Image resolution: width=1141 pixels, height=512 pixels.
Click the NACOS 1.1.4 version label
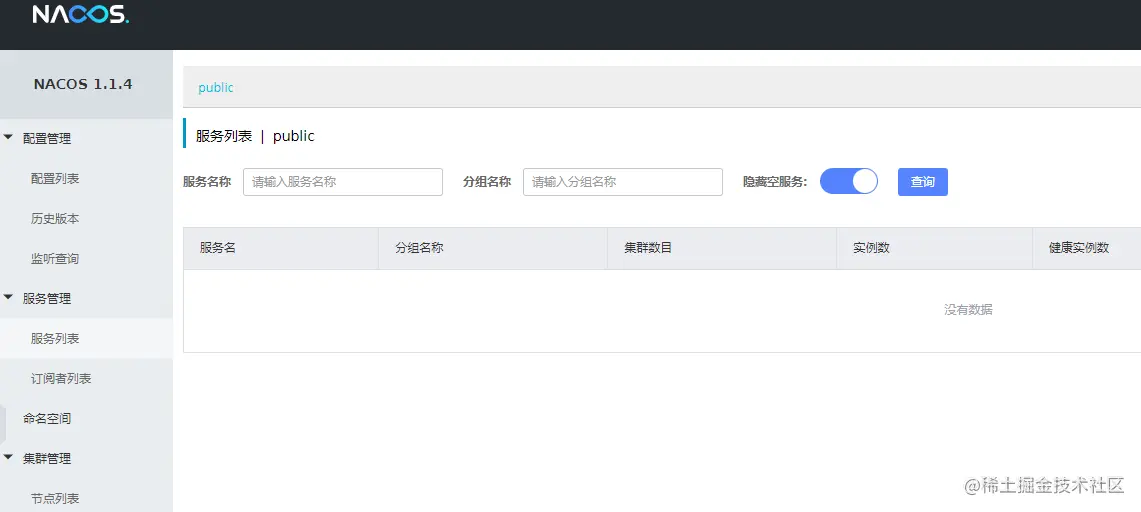pyautogui.click(x=83, y=84)
